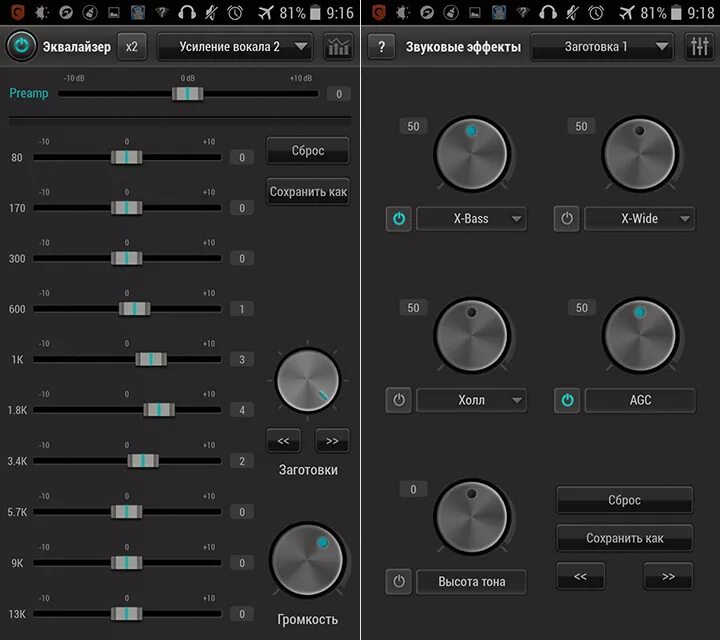The height and width of the screenshot is (640, 720).
Task: Toggle the AGC power button
Action: click(567, 400)
